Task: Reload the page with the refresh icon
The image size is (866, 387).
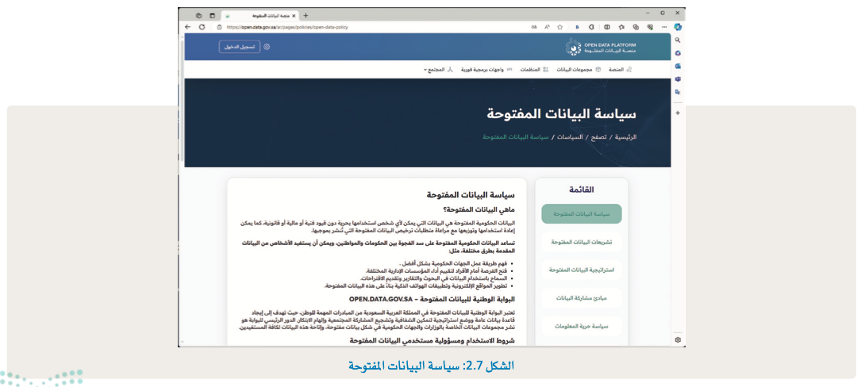Action: [202, 26]
